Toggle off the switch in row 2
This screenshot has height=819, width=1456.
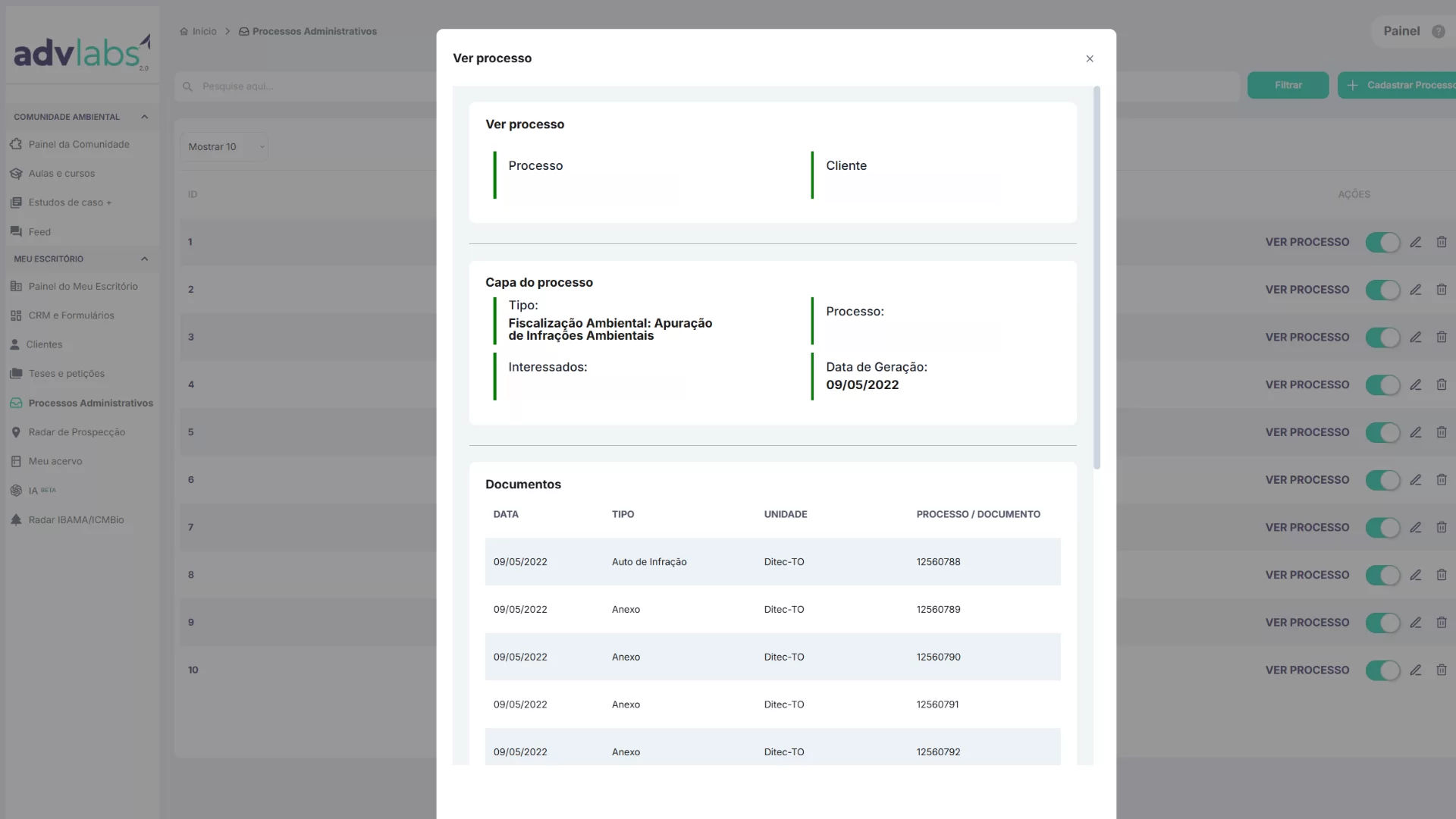pos(1382,290)
